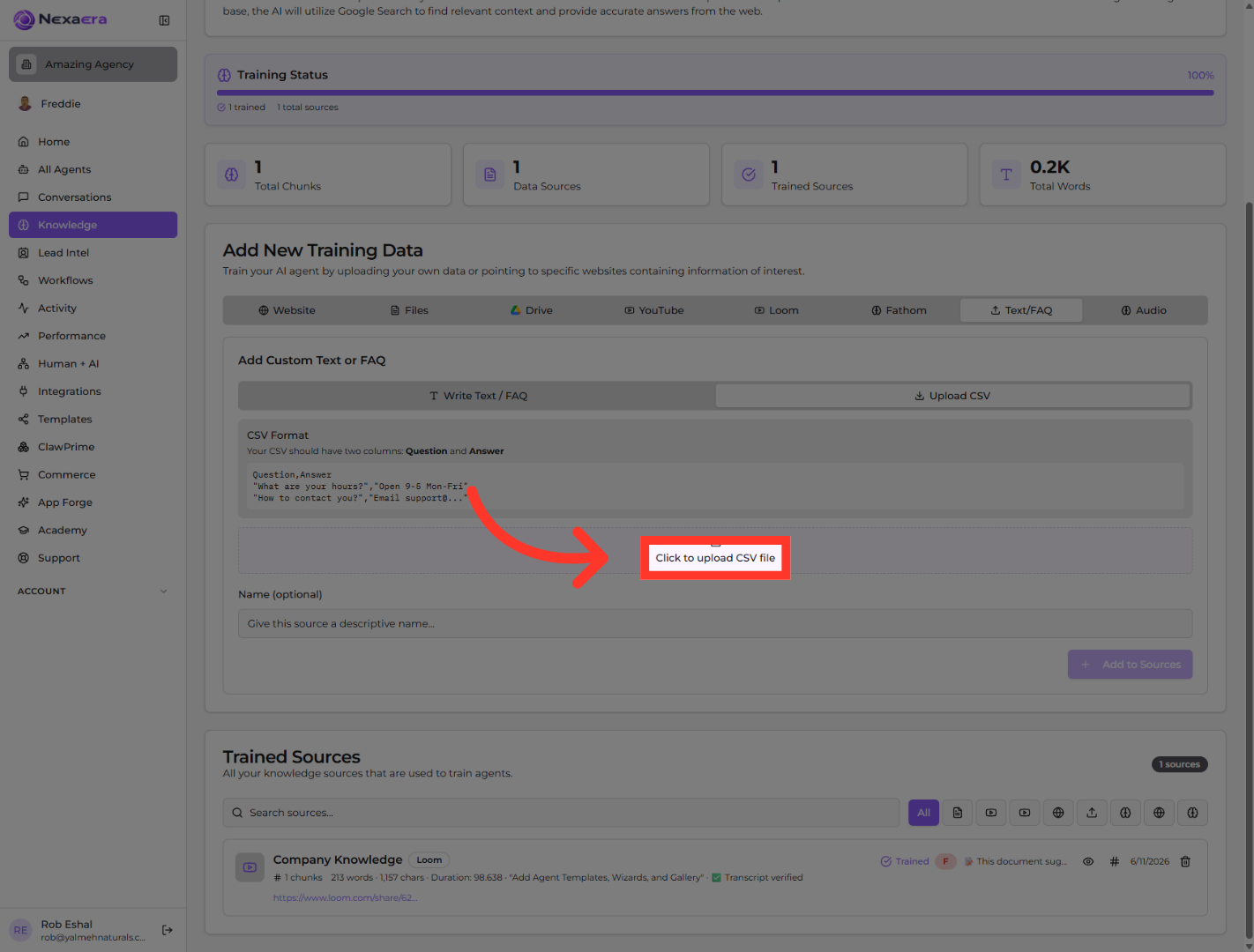Click the "Data Sources" stat card
Image resolution: width=1254 pixels, height=952 pixels.
[586, 175]
